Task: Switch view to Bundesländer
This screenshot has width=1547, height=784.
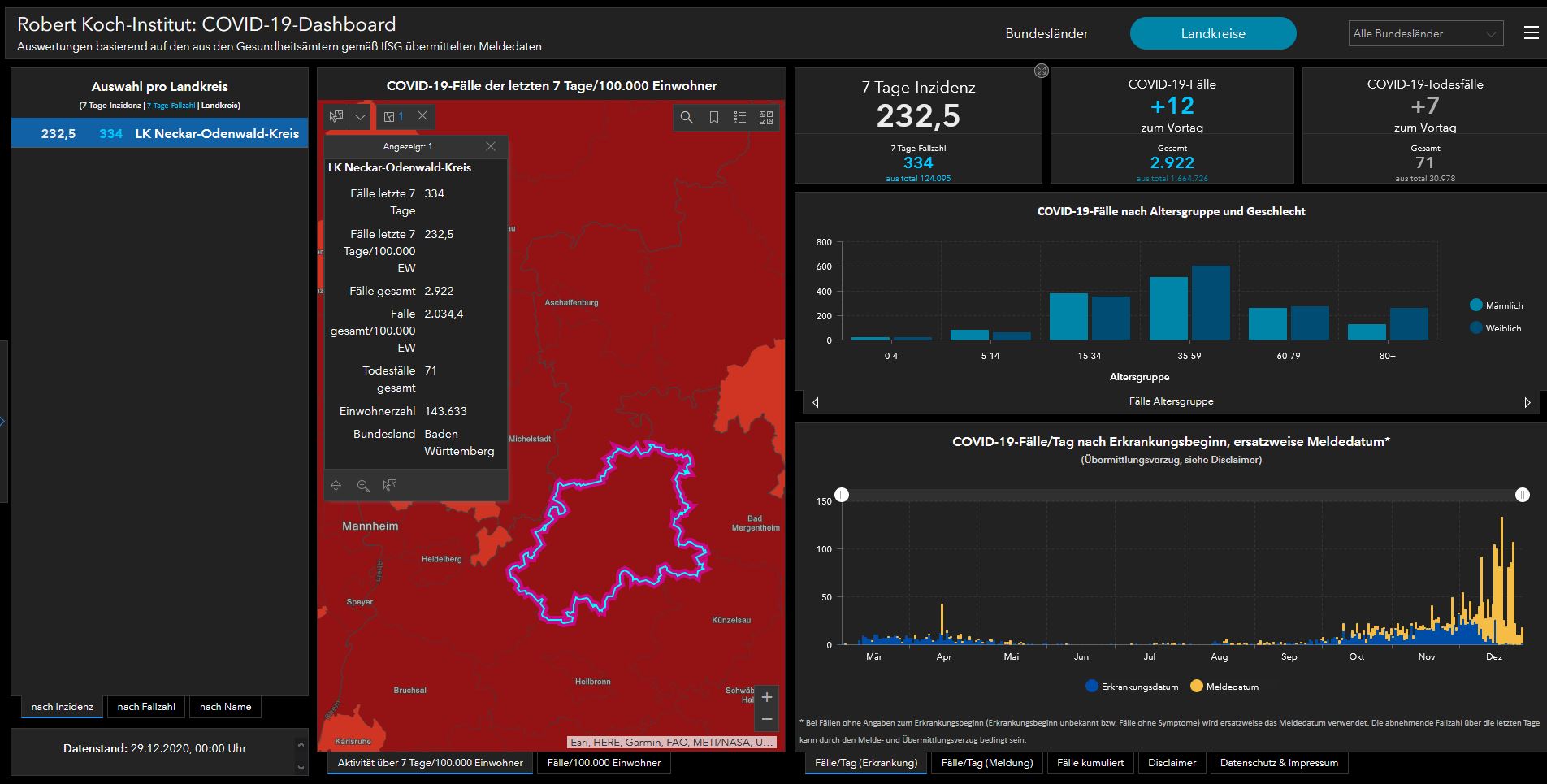Action: pos(1046,33)
